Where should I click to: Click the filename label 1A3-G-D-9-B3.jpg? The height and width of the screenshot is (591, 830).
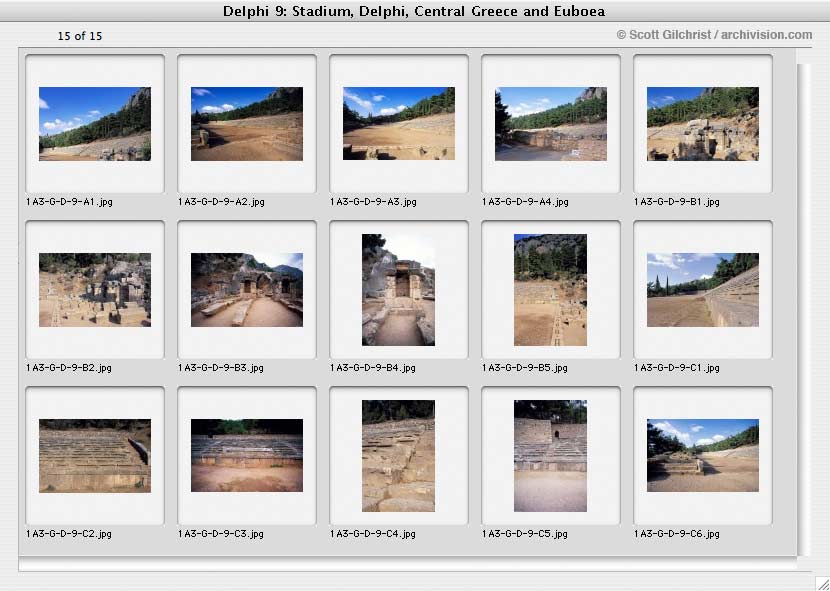coord(221,368)
